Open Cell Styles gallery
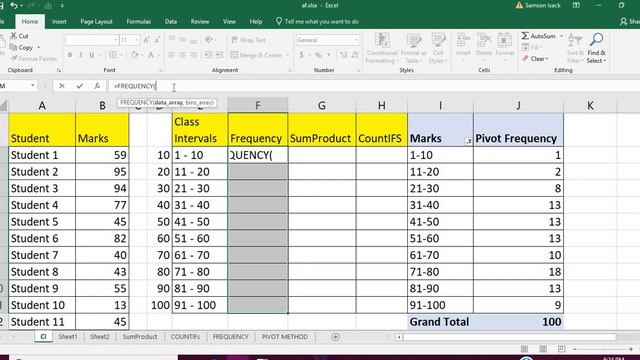 coord(438,48)
